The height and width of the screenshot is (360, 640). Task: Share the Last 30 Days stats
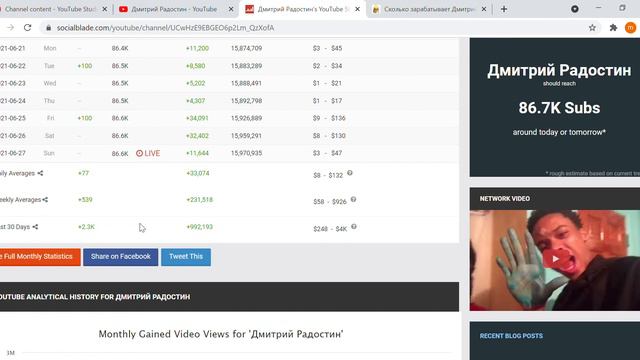pos(35,227)
